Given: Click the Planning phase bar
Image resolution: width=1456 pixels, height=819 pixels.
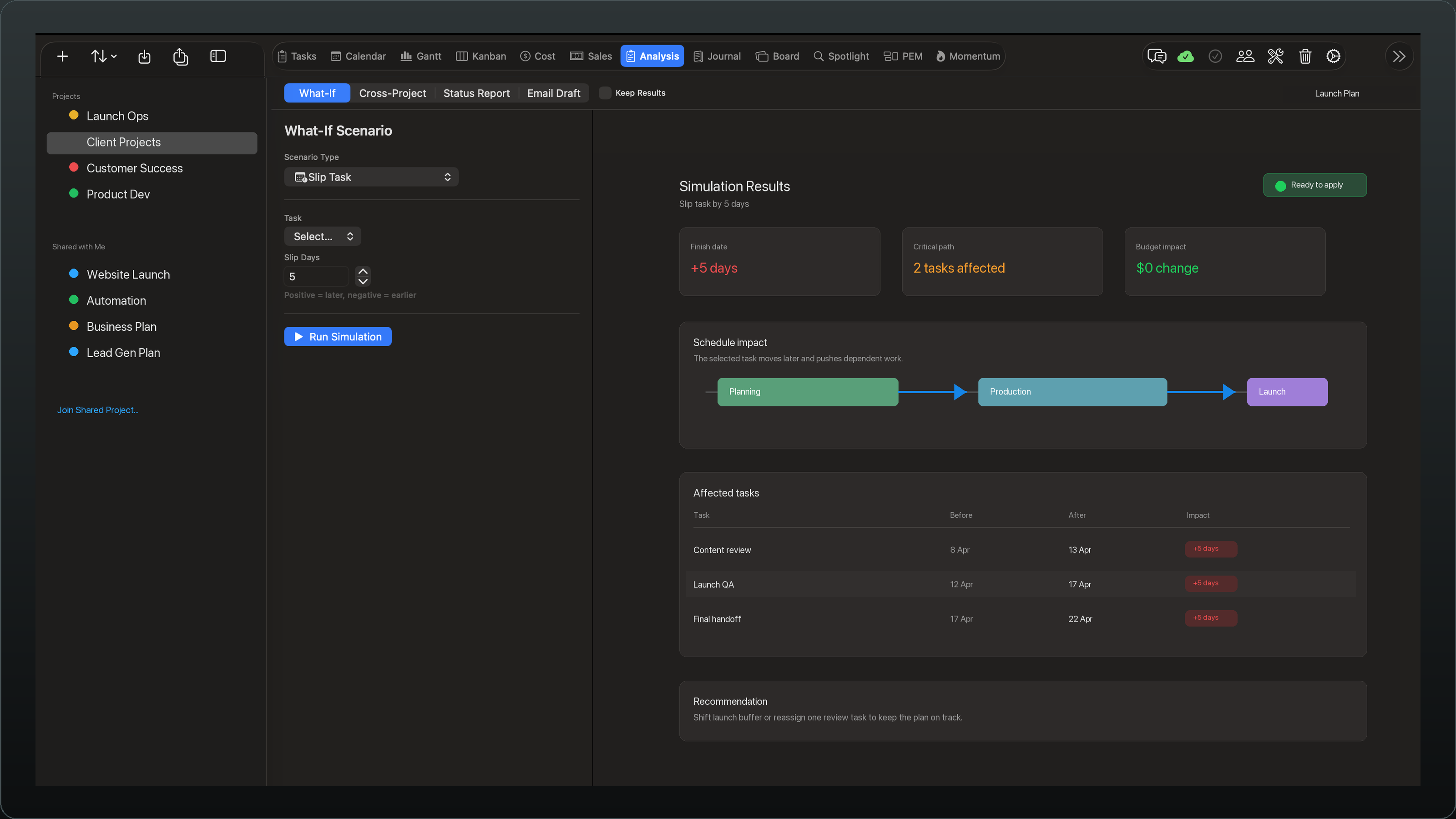Looking at the screenshot, I should [808, 392].
